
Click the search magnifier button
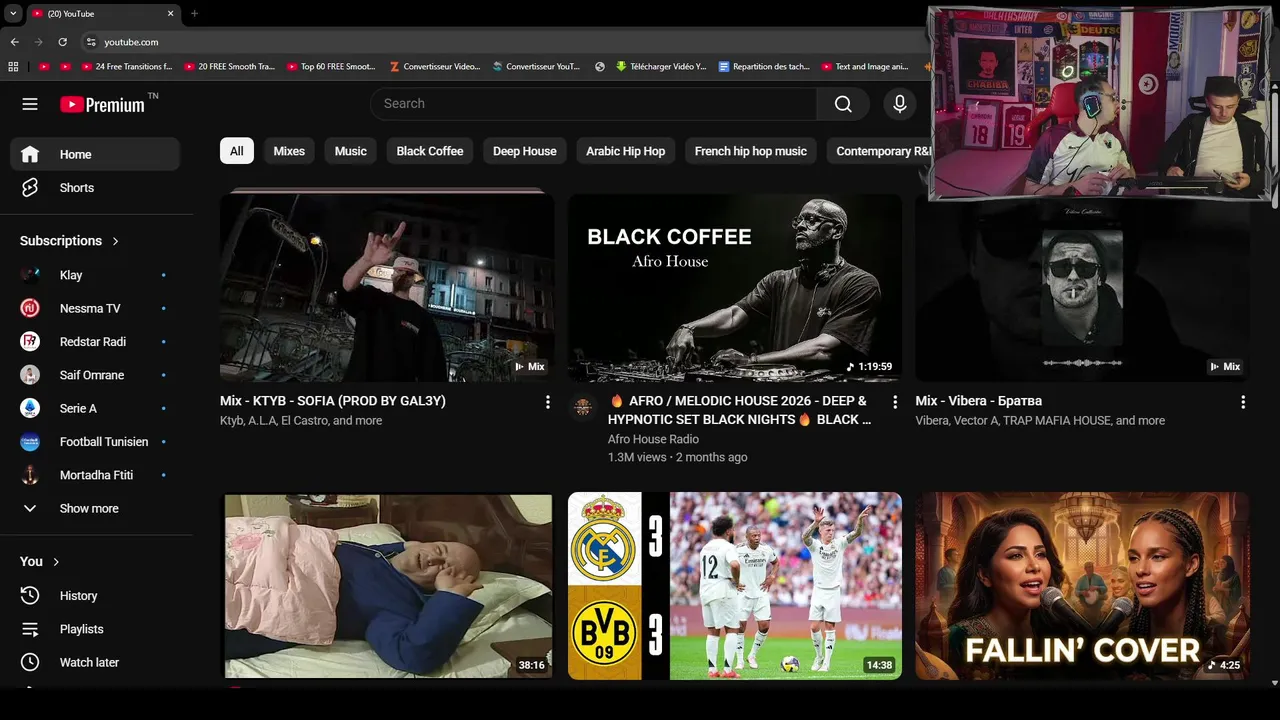point(843,104)
